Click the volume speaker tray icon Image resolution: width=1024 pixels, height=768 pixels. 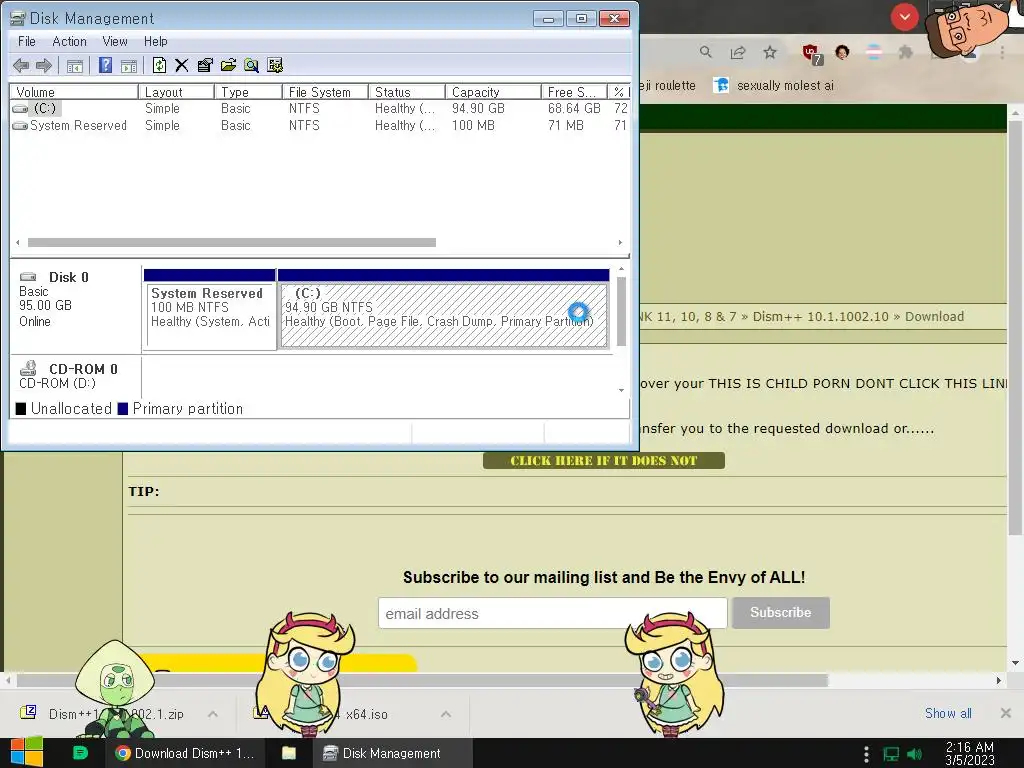click(915, 754)
